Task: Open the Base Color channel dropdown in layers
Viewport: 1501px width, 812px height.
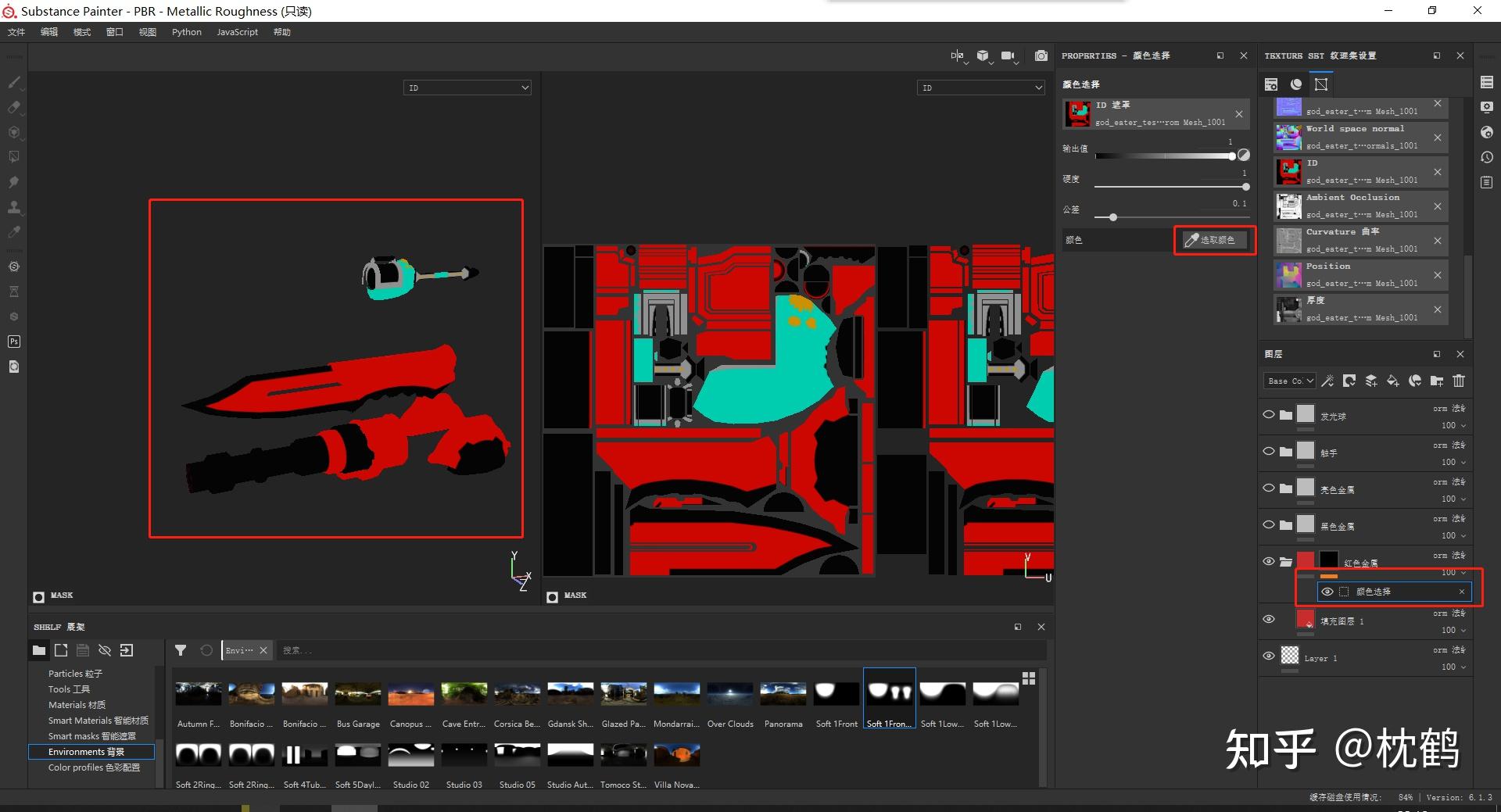Action: tap(1290, 381)
